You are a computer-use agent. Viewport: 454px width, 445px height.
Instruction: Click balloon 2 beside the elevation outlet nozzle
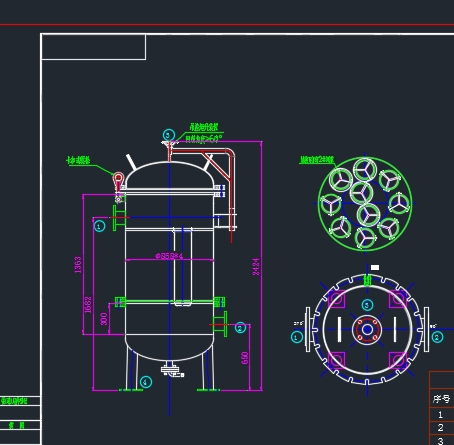(240, 328)
